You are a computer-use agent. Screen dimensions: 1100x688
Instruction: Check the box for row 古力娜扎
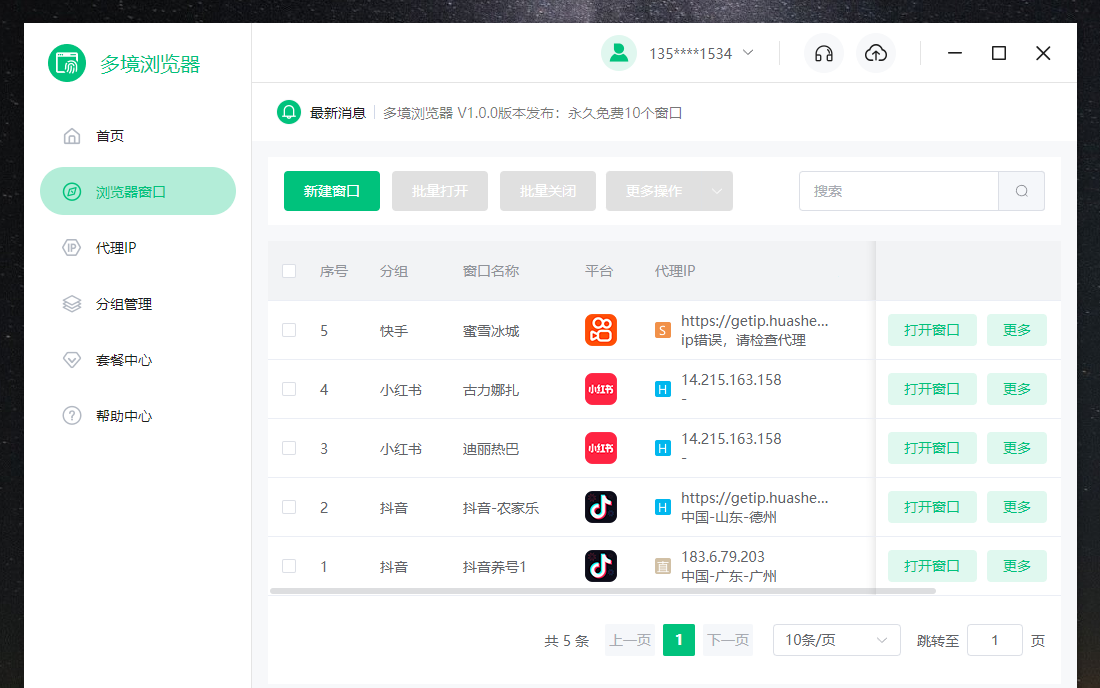click(x=289, y=389)
